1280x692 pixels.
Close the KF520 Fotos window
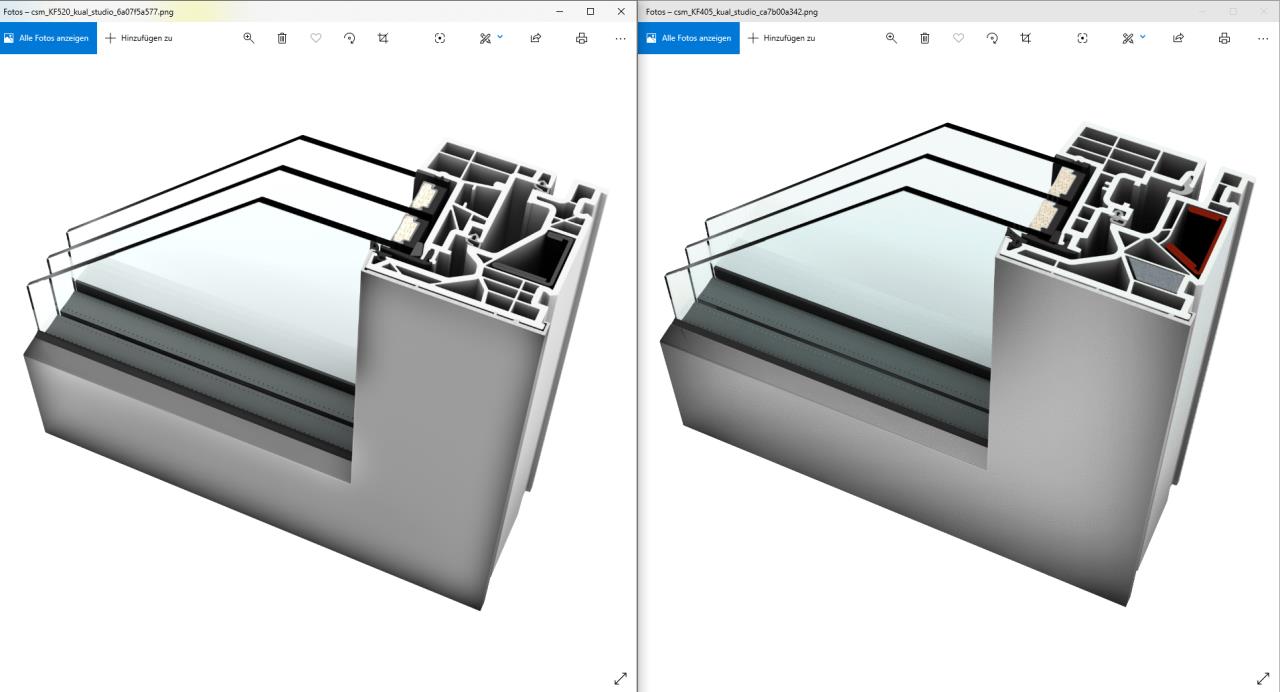621,11
